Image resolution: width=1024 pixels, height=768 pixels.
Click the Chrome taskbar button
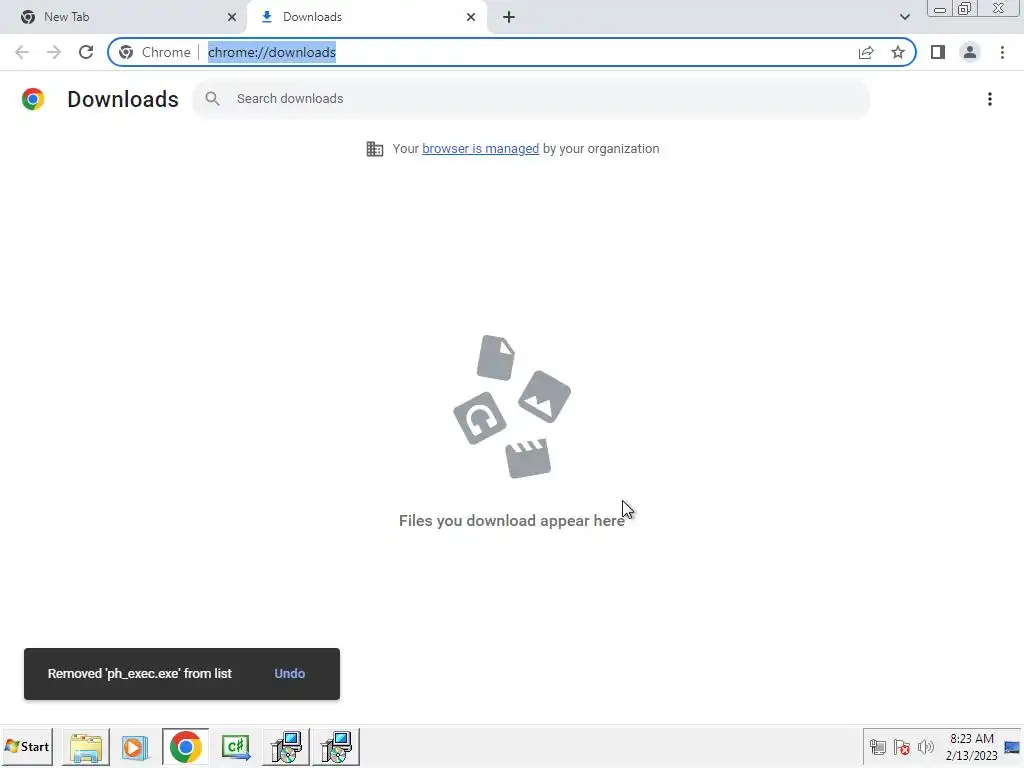click(185, 746)
